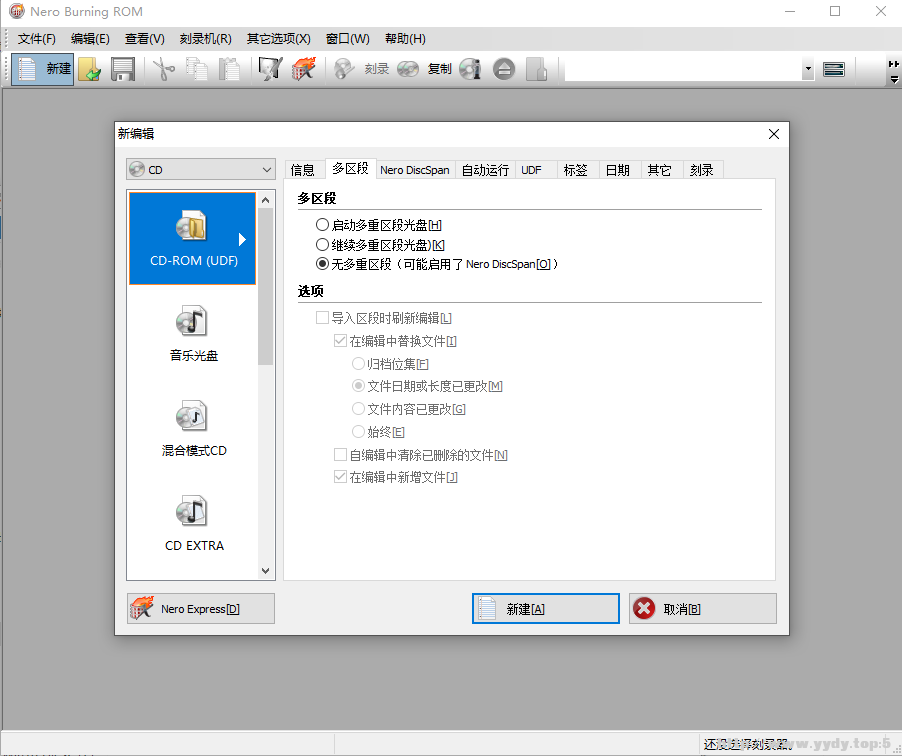Click the Paste clipboard icon
This screenshot has width=902, height=756.
coord(230,69)
